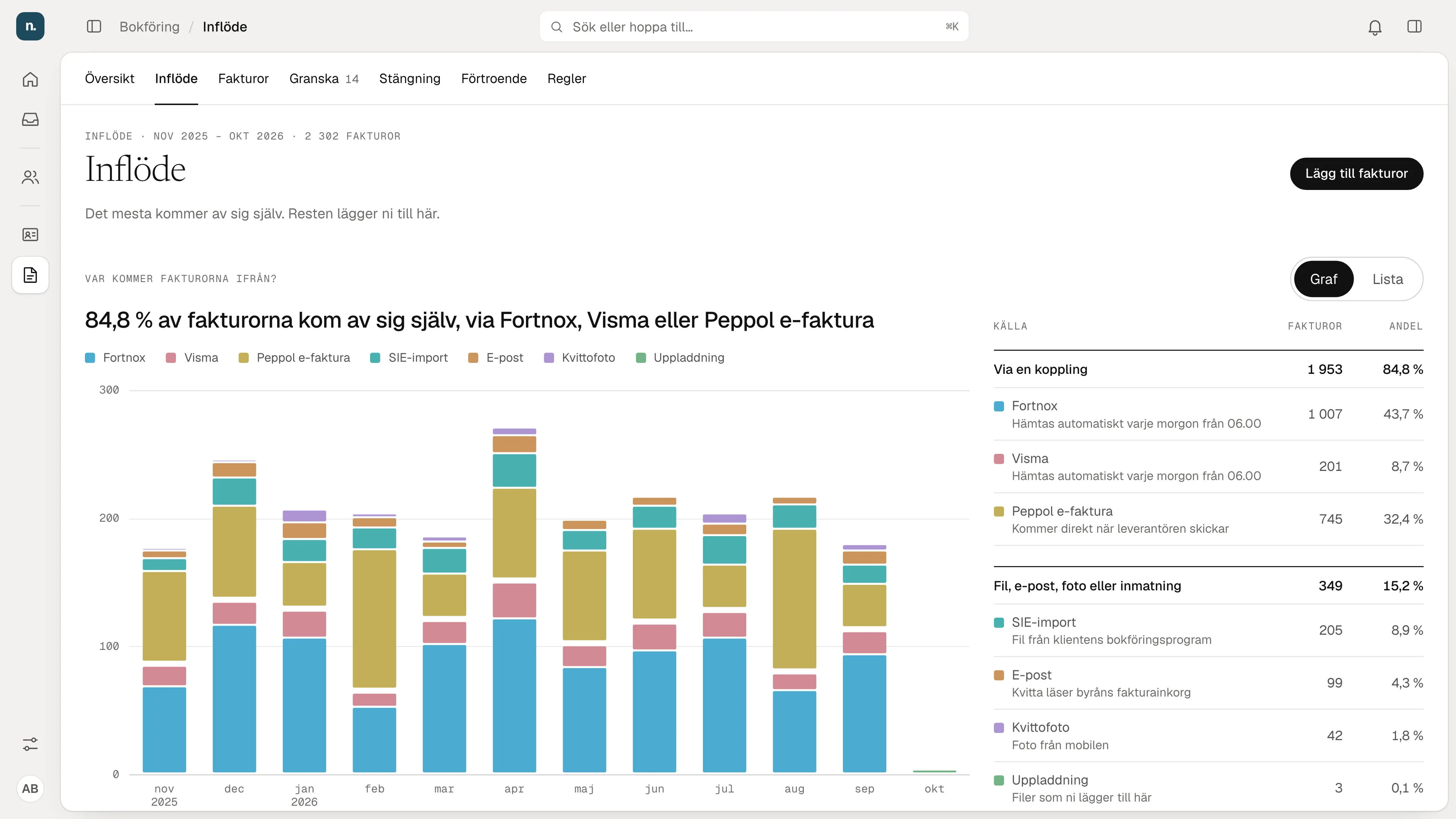Click the Fortnox table row color swatch
Viewport: 1456px width, 819px height.
point(999,406)
